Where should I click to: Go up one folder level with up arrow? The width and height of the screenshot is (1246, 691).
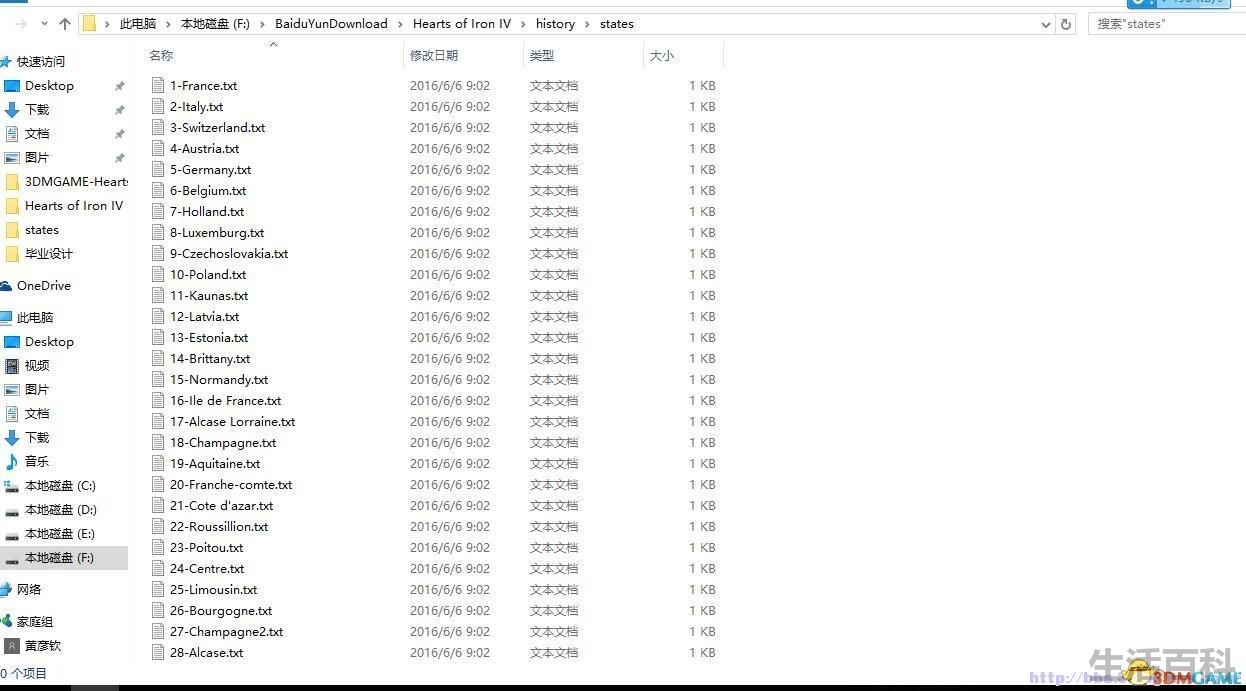65,24
